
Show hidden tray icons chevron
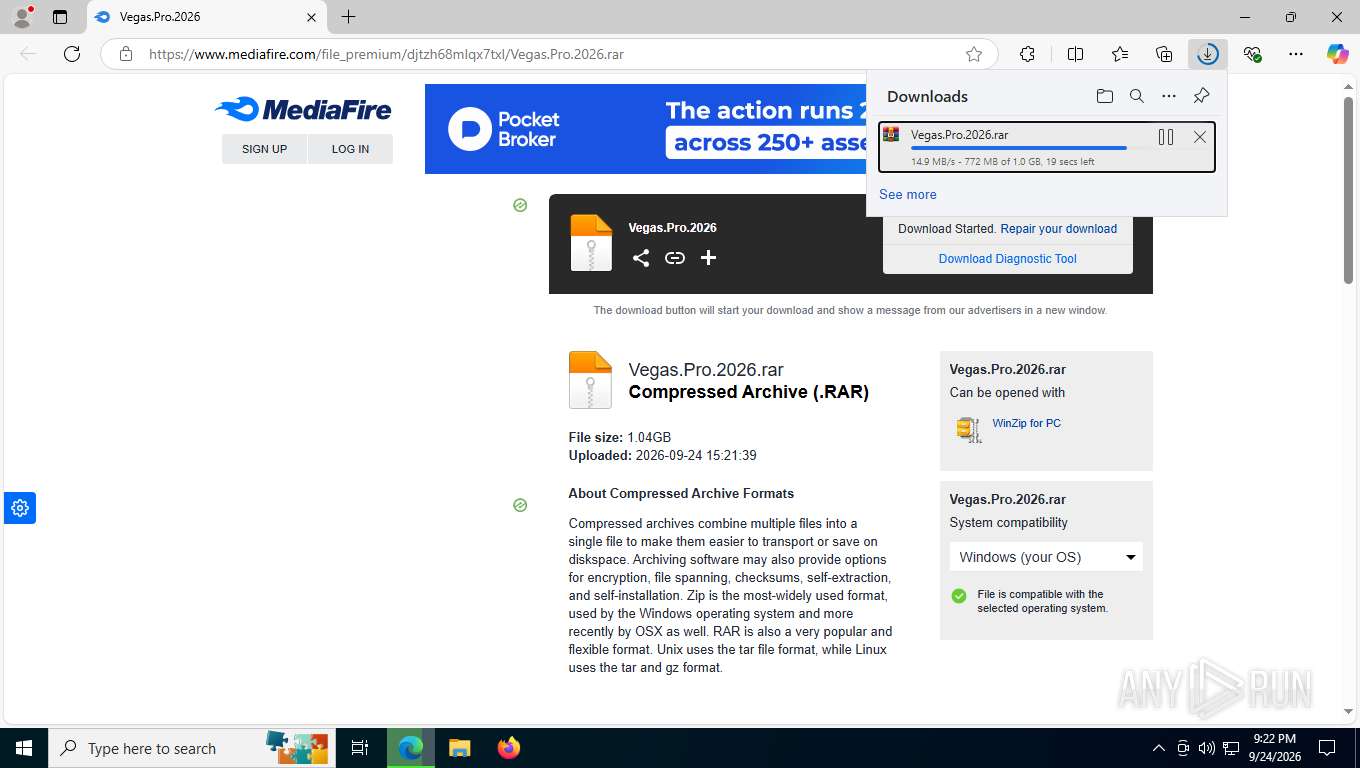(1159, 748)
